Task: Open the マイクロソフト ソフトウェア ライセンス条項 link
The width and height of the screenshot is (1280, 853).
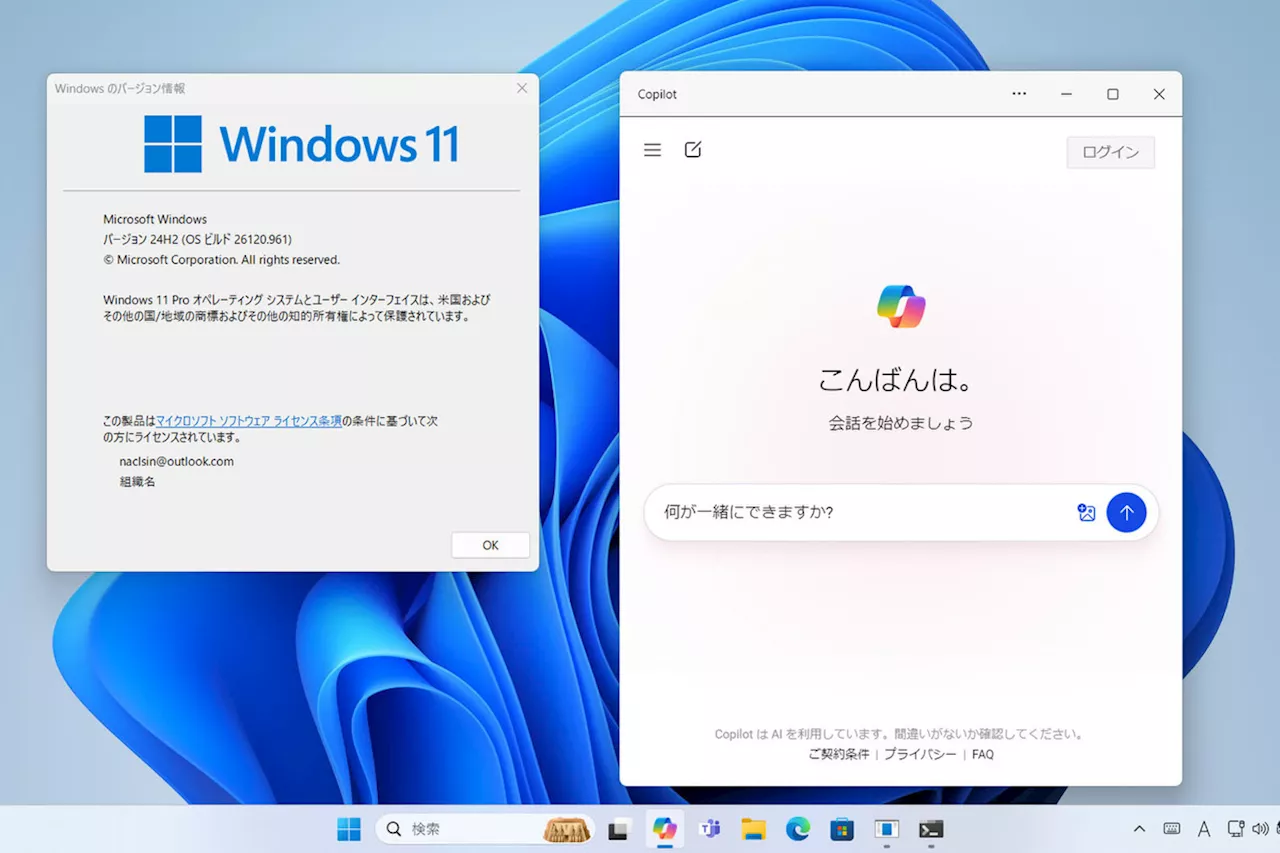Action: click(x=249, y=421)
